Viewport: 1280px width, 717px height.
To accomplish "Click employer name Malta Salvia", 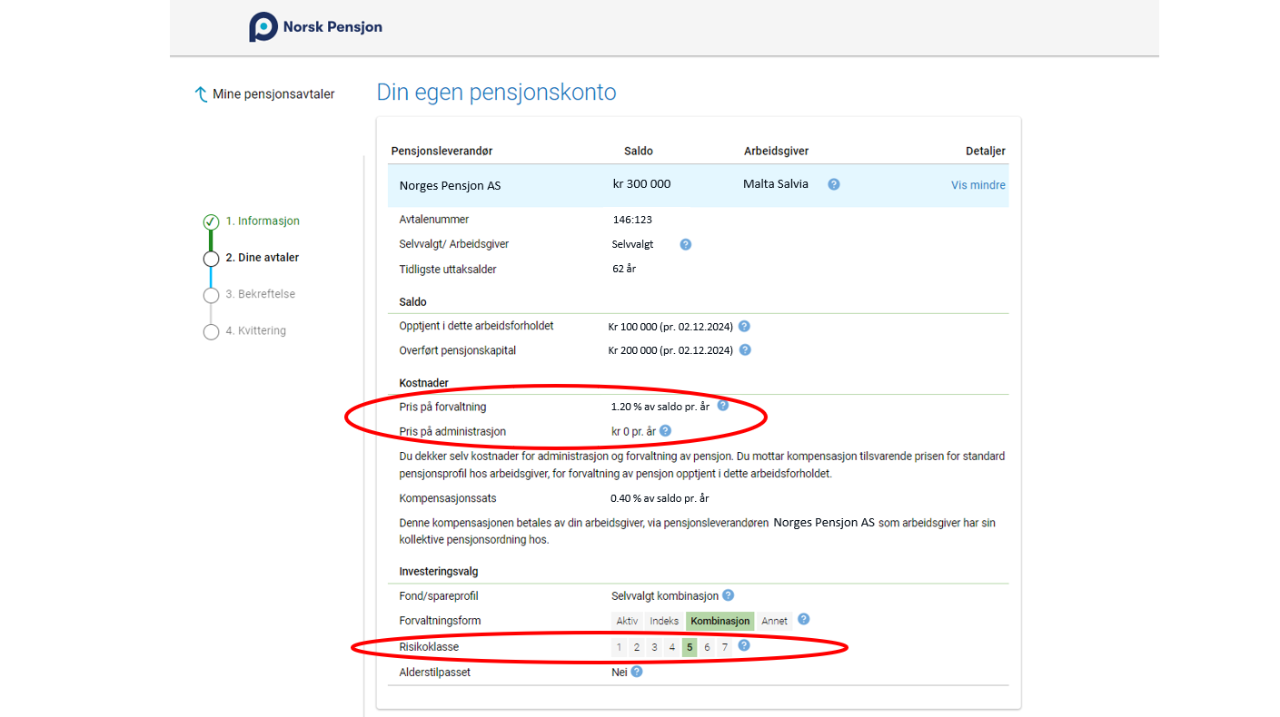I will tap(778, 184).
